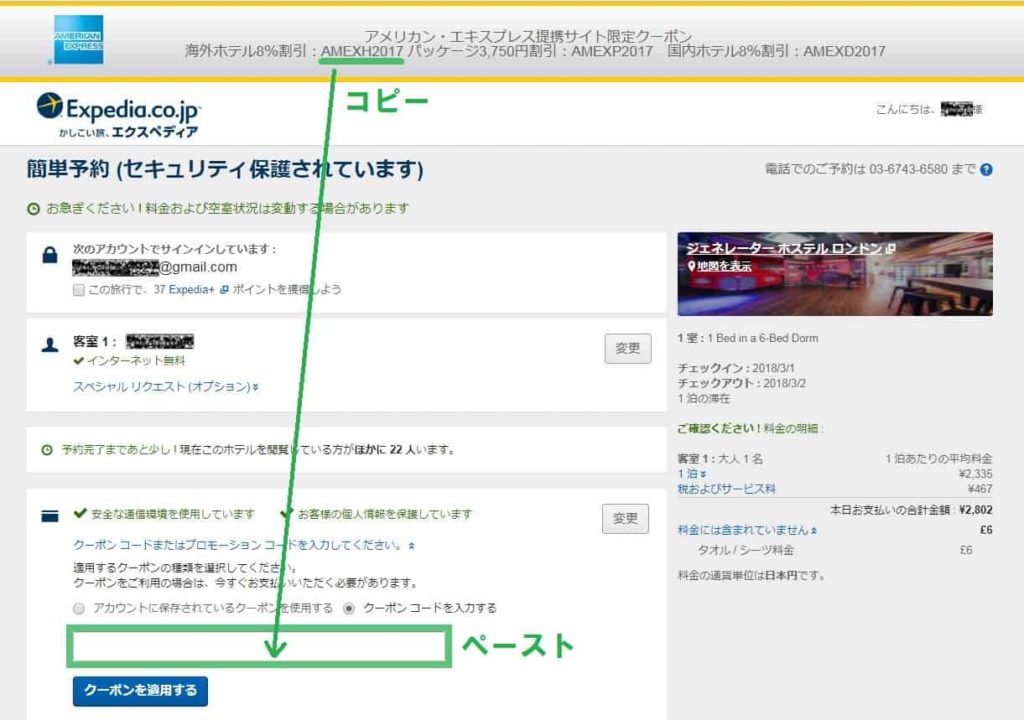Show map via 地図を表示 link
Screen dimensions: 1024x720
coord(724,266)
